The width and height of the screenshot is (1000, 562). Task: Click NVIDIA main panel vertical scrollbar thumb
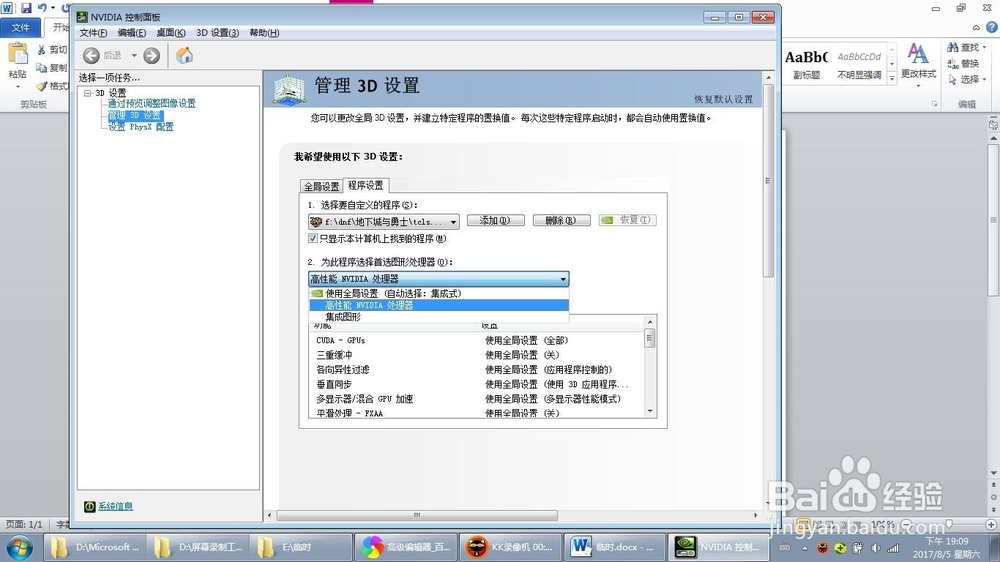[x=768, y=181]
